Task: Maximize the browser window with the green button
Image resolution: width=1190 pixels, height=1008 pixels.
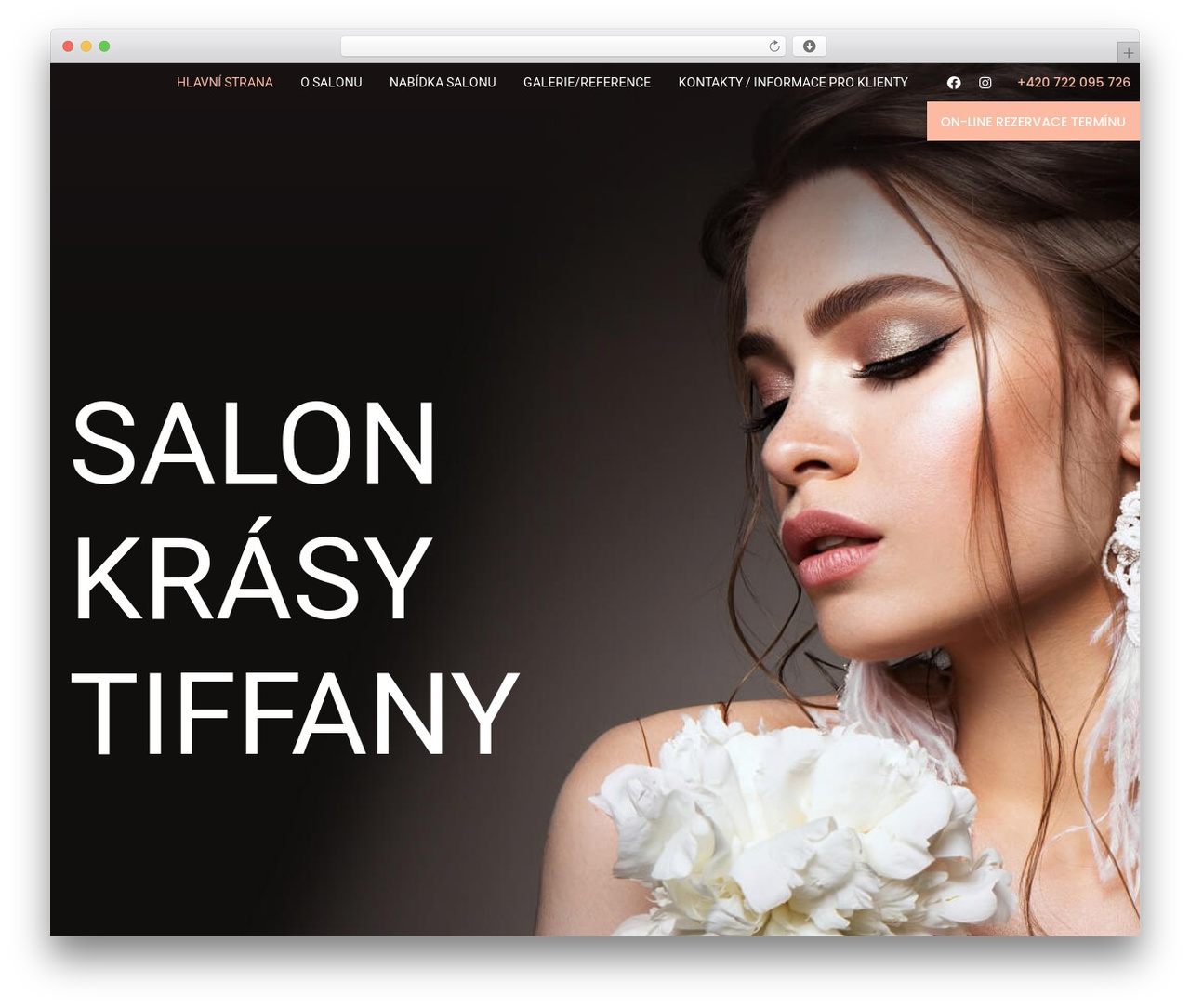Action: [x=104, y=46]
